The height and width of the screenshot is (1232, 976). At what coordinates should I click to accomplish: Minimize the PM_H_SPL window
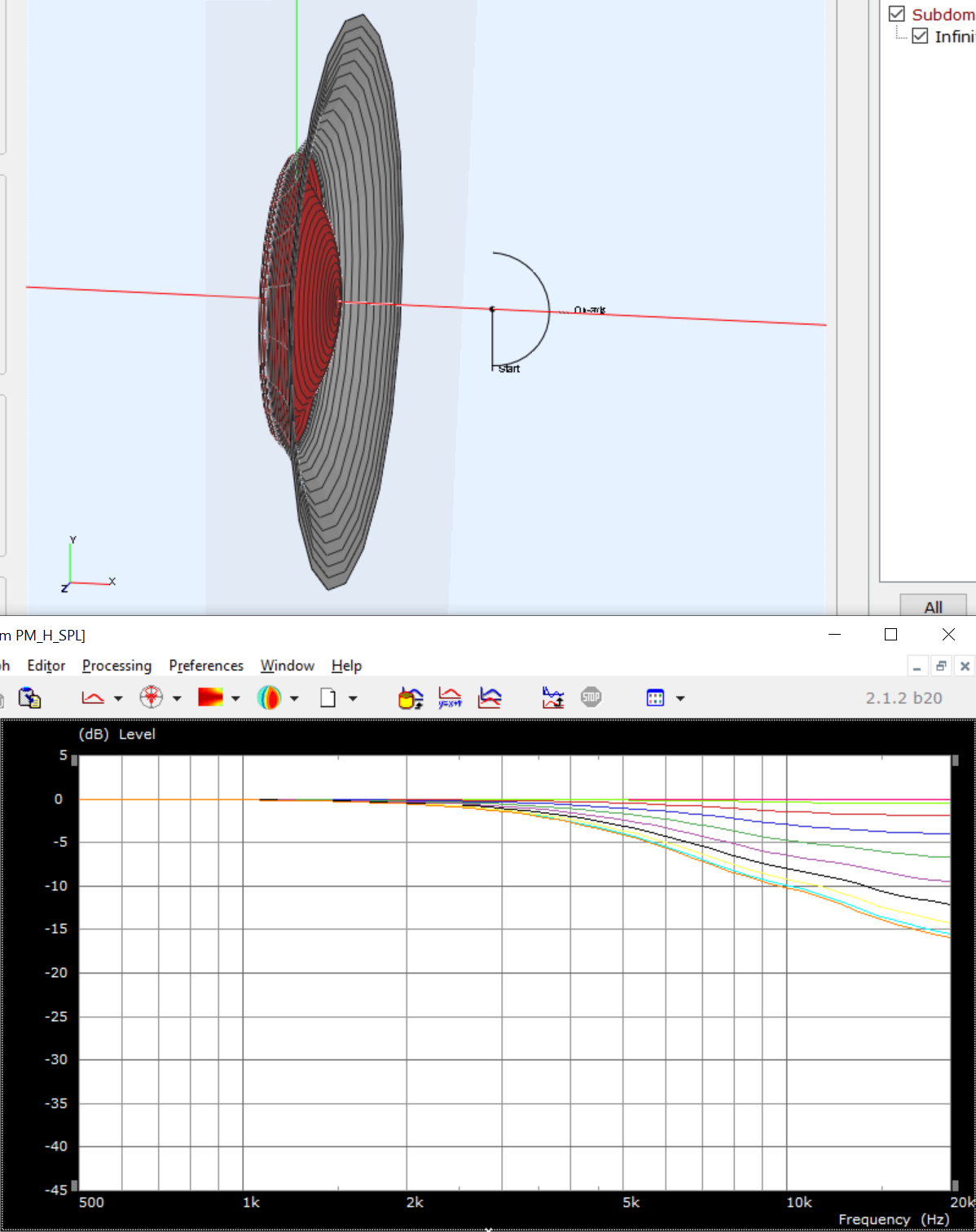point(834,634)
